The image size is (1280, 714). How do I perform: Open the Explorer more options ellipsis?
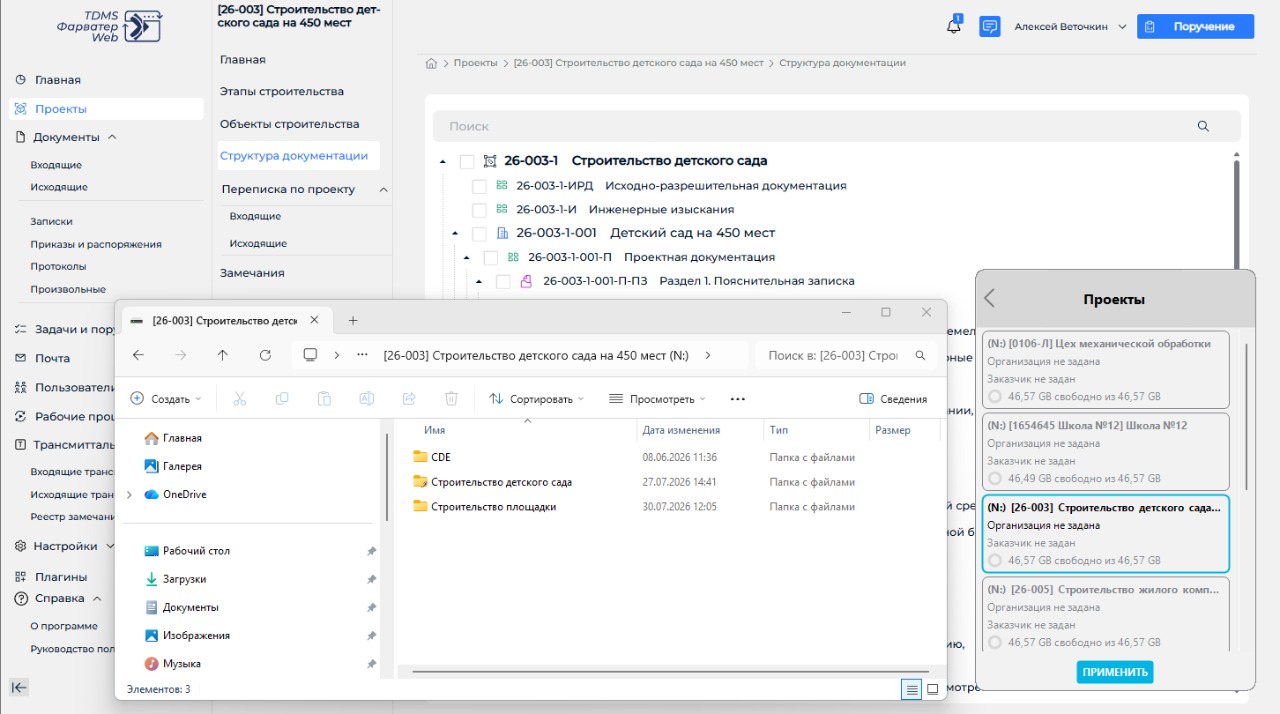coord(738,398)
